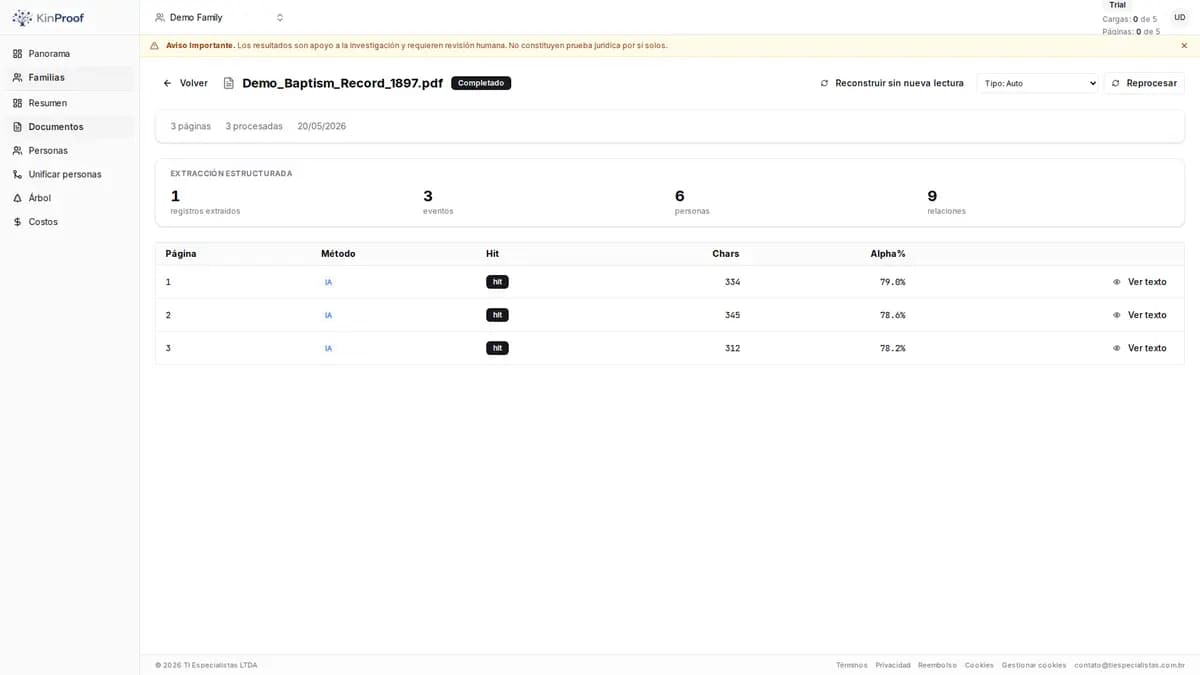View text for page 3
The width and height of the screenshot is (1200, 675).
1140,348
